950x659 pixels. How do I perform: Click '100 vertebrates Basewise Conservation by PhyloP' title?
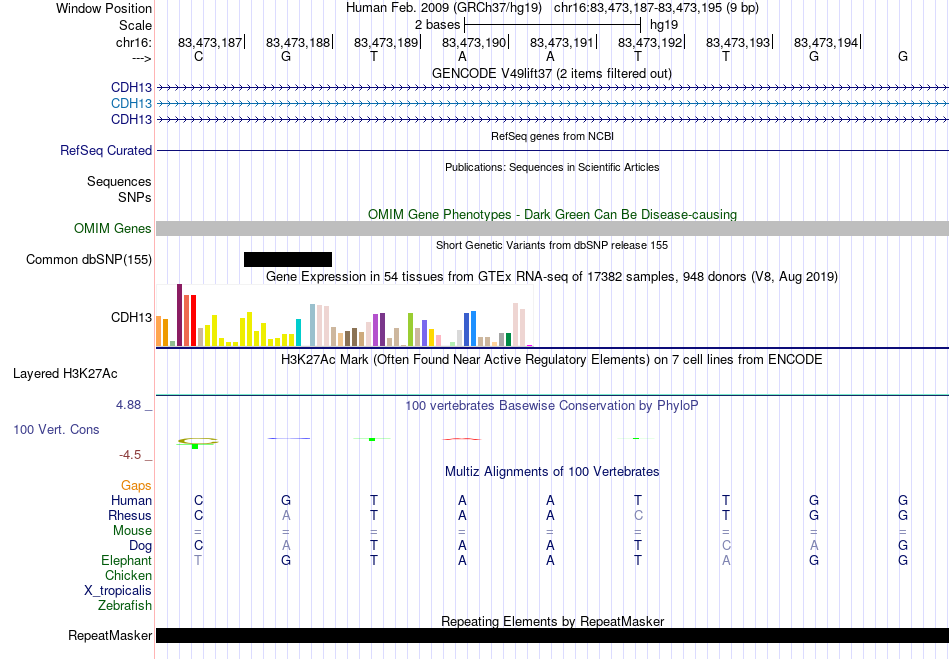[552, 406]
